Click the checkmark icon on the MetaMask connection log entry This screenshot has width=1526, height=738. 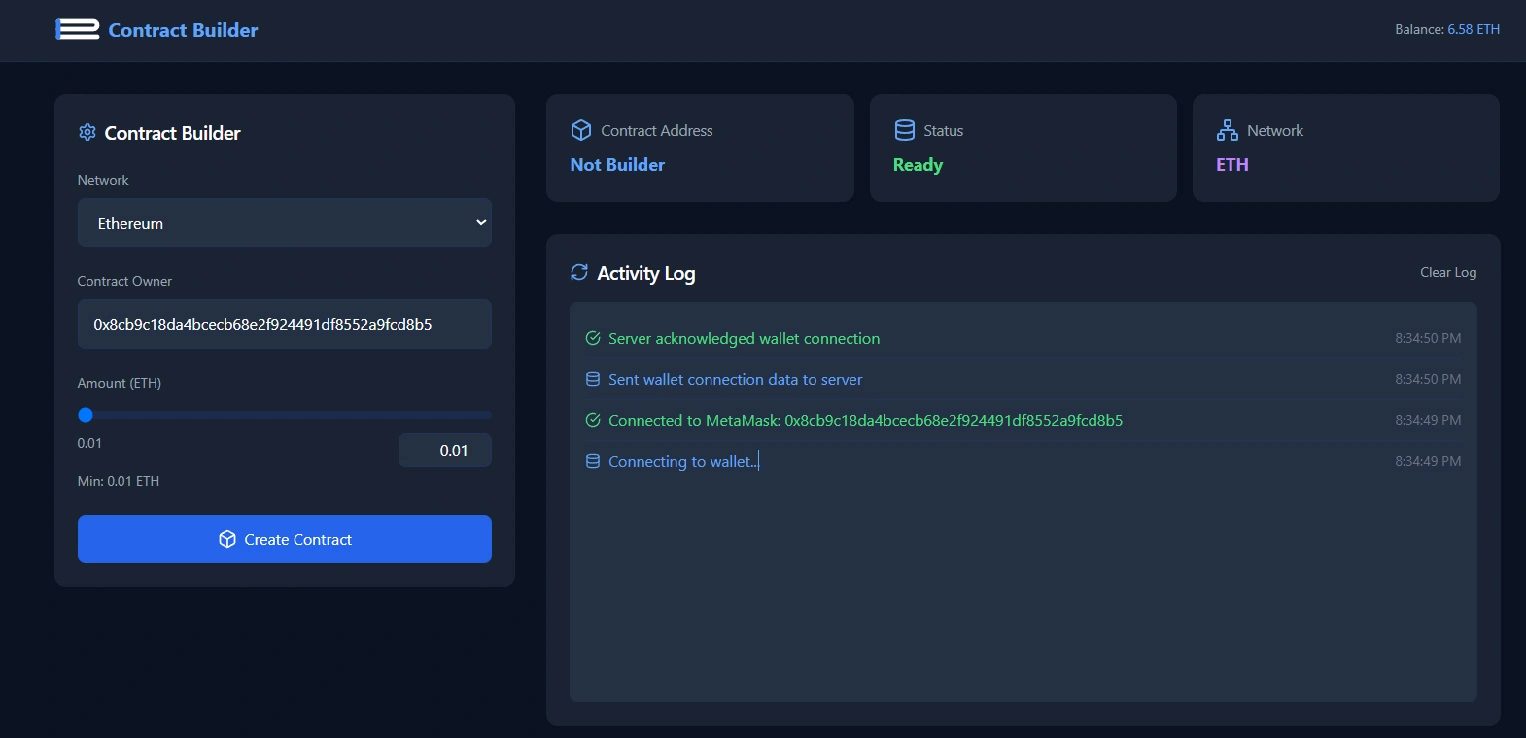click(x=593, y=420)
